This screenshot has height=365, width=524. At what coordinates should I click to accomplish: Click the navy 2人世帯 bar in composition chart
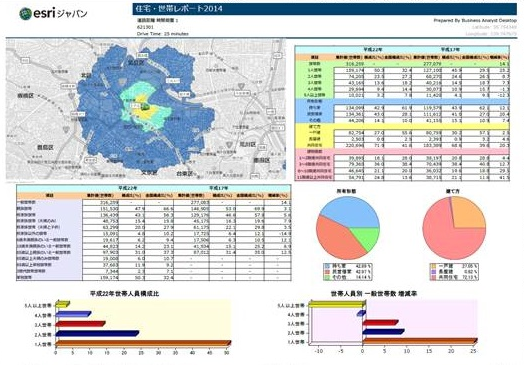pos(97,333)
